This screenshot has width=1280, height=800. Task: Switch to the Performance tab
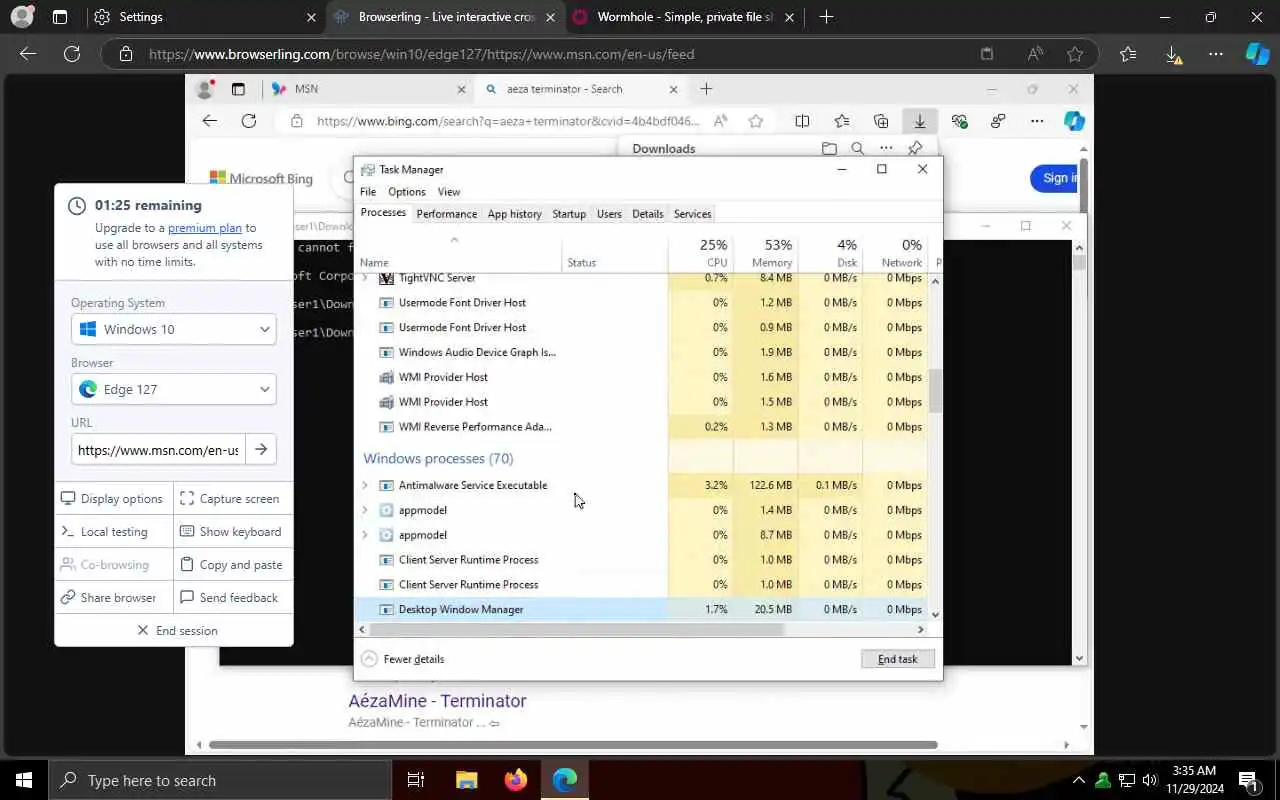[x=446, y=214]
